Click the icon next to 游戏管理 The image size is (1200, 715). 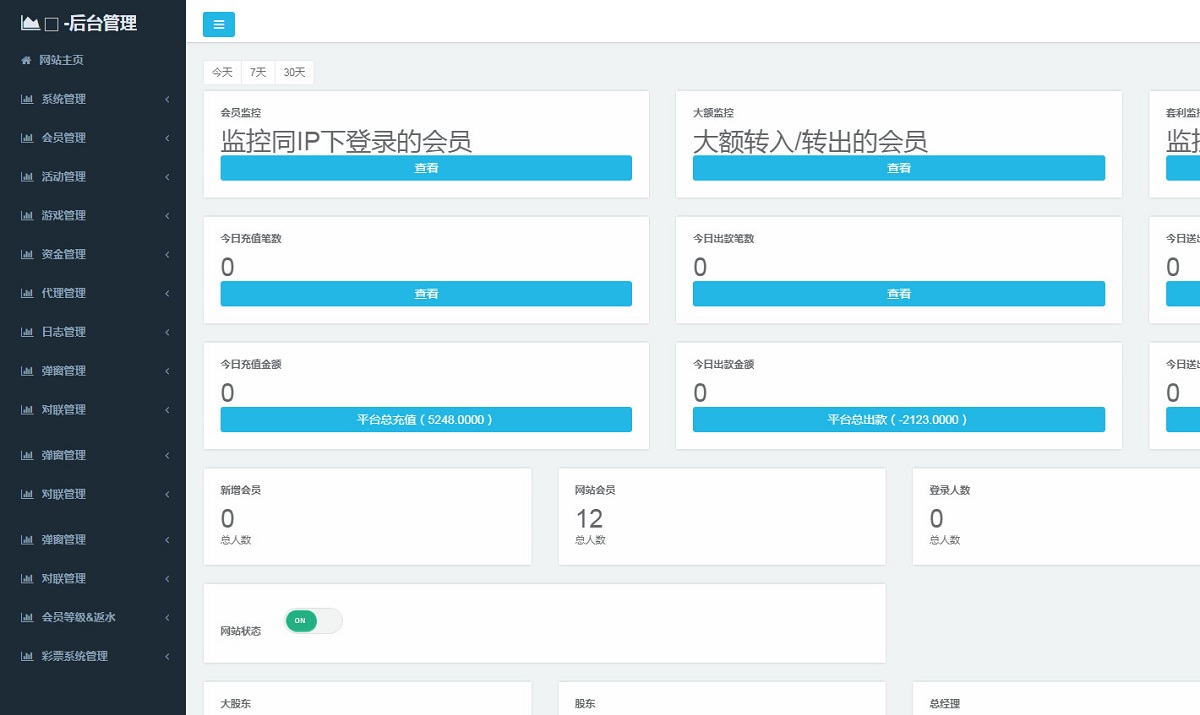[x=25, y=215]
